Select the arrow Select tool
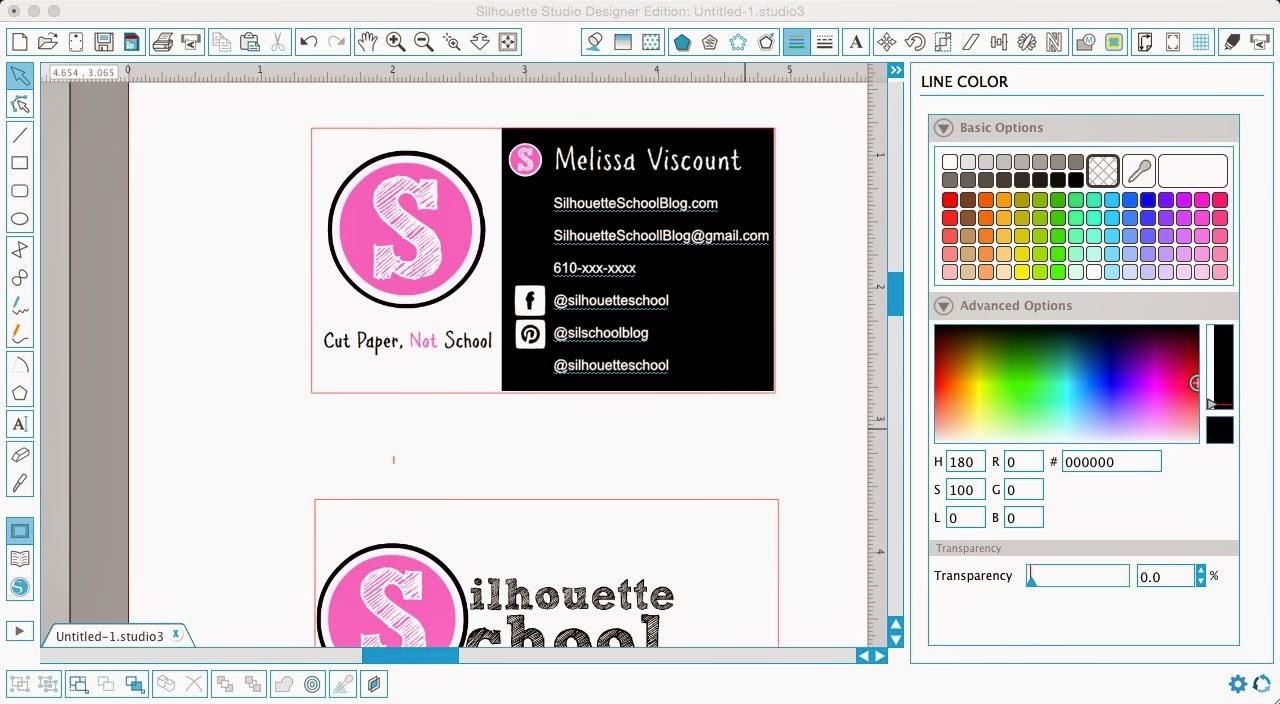Screen dimensions: 1280x704 [x=20, y=76]
